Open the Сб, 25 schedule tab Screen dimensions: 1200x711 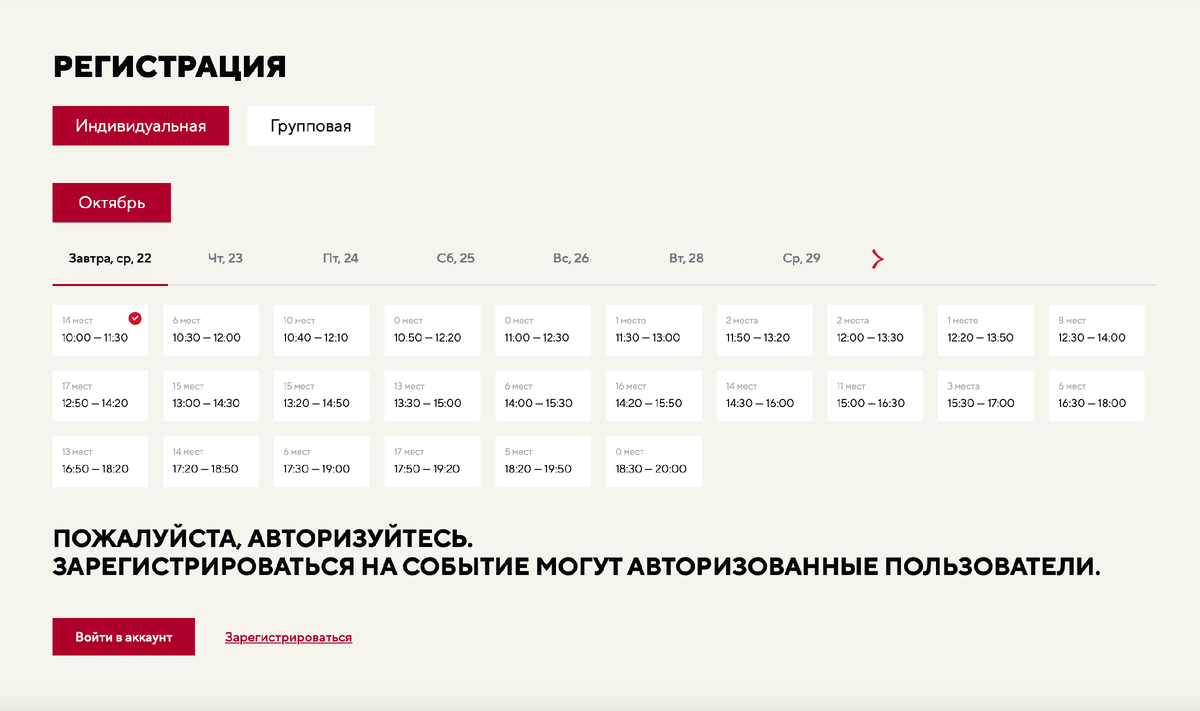click(455, 257)
